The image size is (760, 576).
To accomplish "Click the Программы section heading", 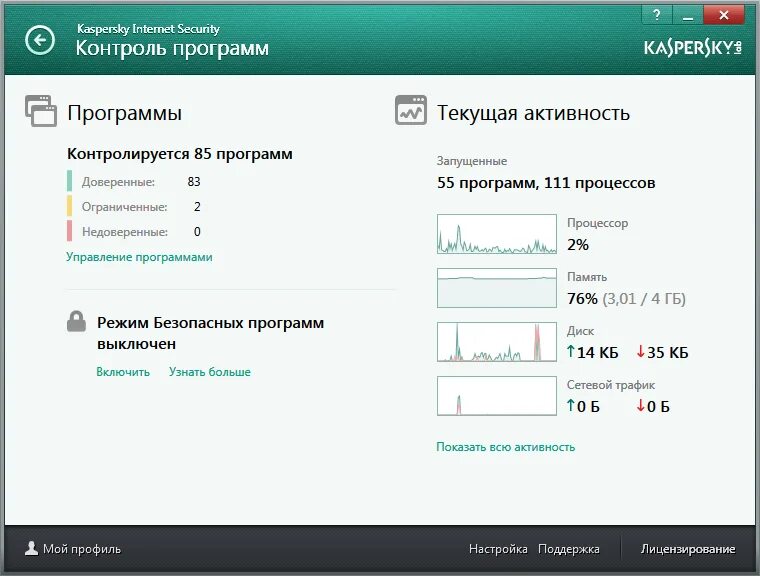I will tap(125, 113).
